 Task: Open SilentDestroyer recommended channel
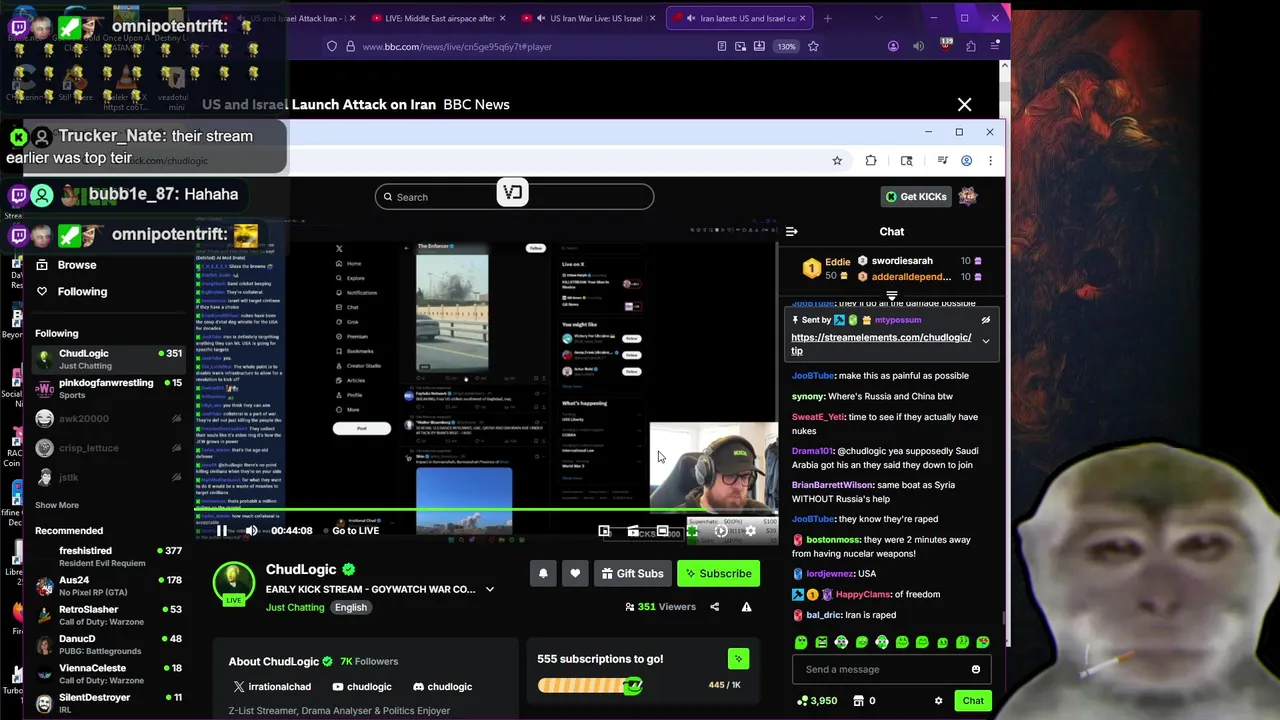(109, 703)
